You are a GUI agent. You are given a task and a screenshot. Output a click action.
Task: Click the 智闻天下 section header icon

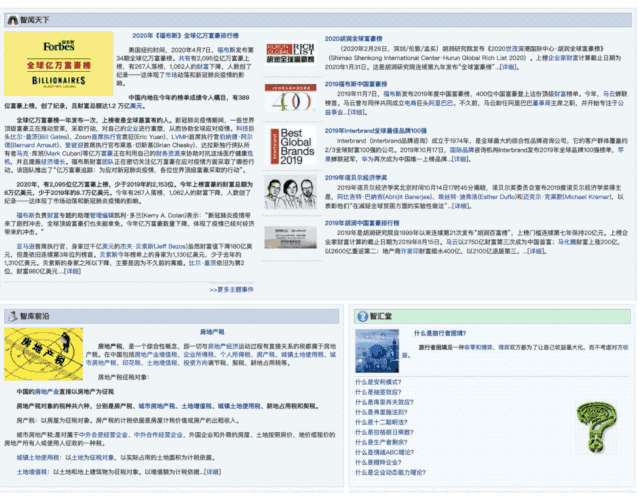tap(13, 20)
